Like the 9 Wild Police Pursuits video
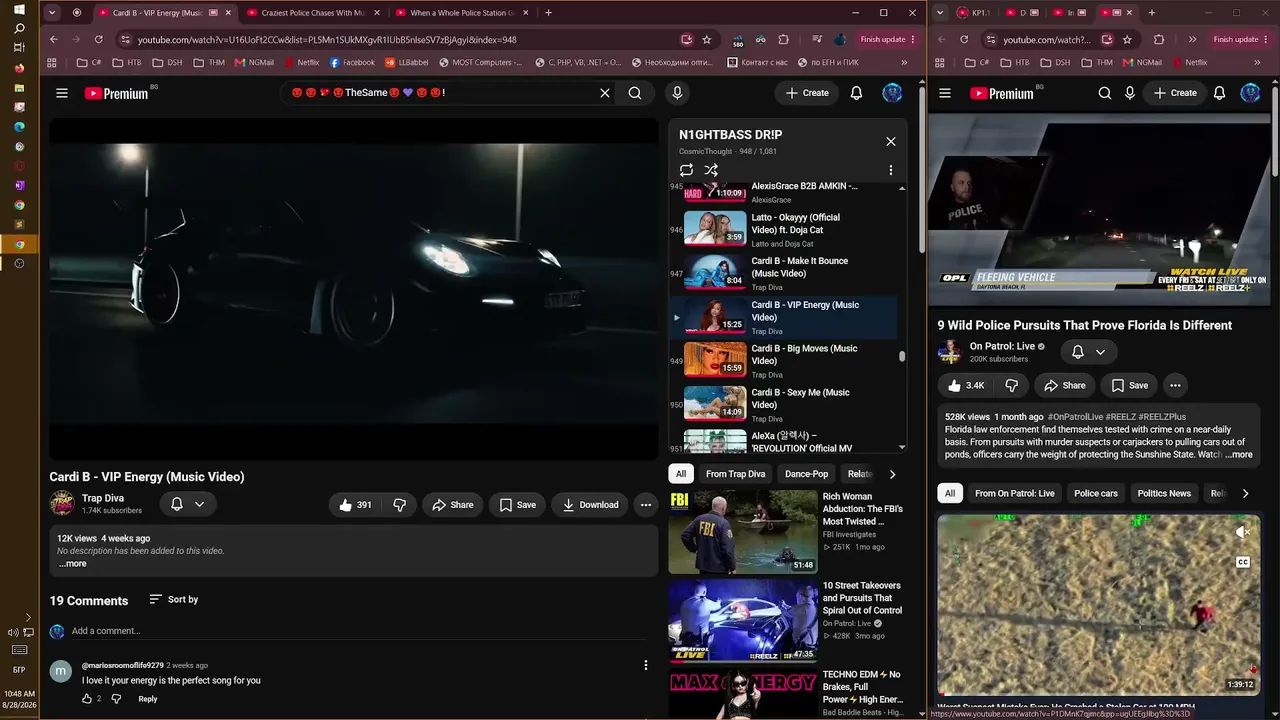1280x720 pixels. (966, 385)
